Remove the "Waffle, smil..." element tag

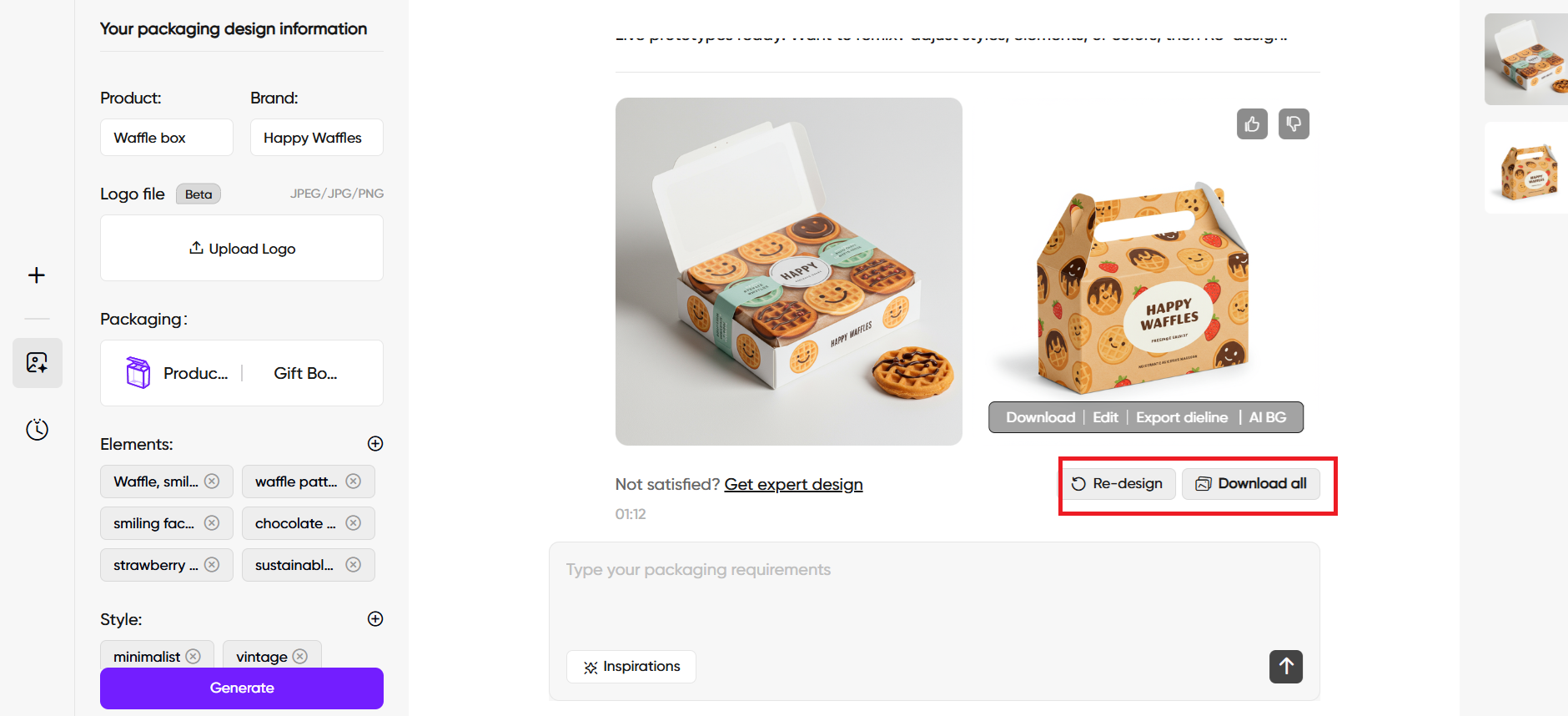(212, 482)
